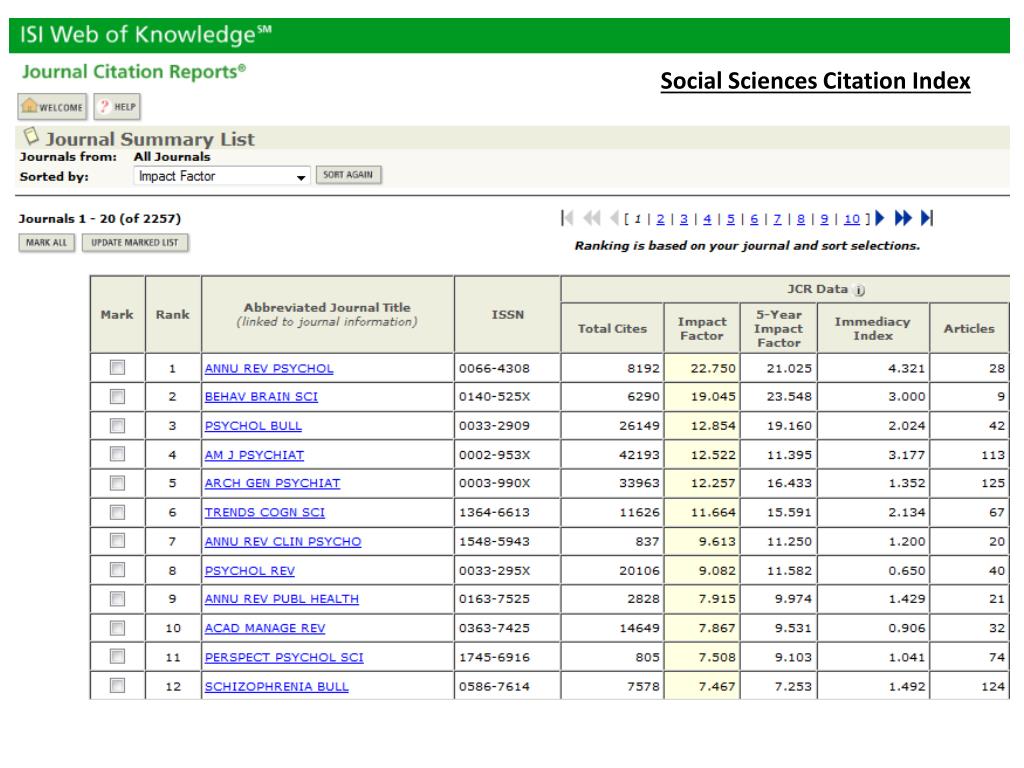Image resolution: width=1024 pixels, height=768 pixels.
Task: Open AM J PSYCHIAT journal link
Action: click(255, 455)
